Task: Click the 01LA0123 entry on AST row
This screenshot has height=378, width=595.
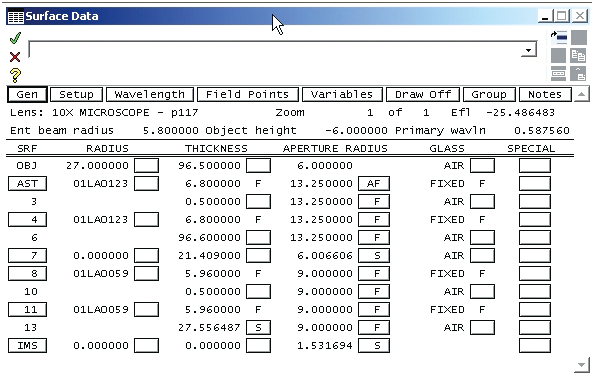Action: click(x=101, y=184)
